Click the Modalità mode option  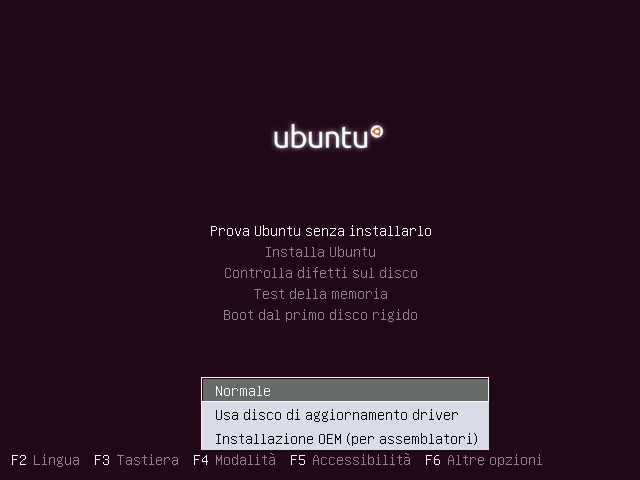(x=245, y=460)
